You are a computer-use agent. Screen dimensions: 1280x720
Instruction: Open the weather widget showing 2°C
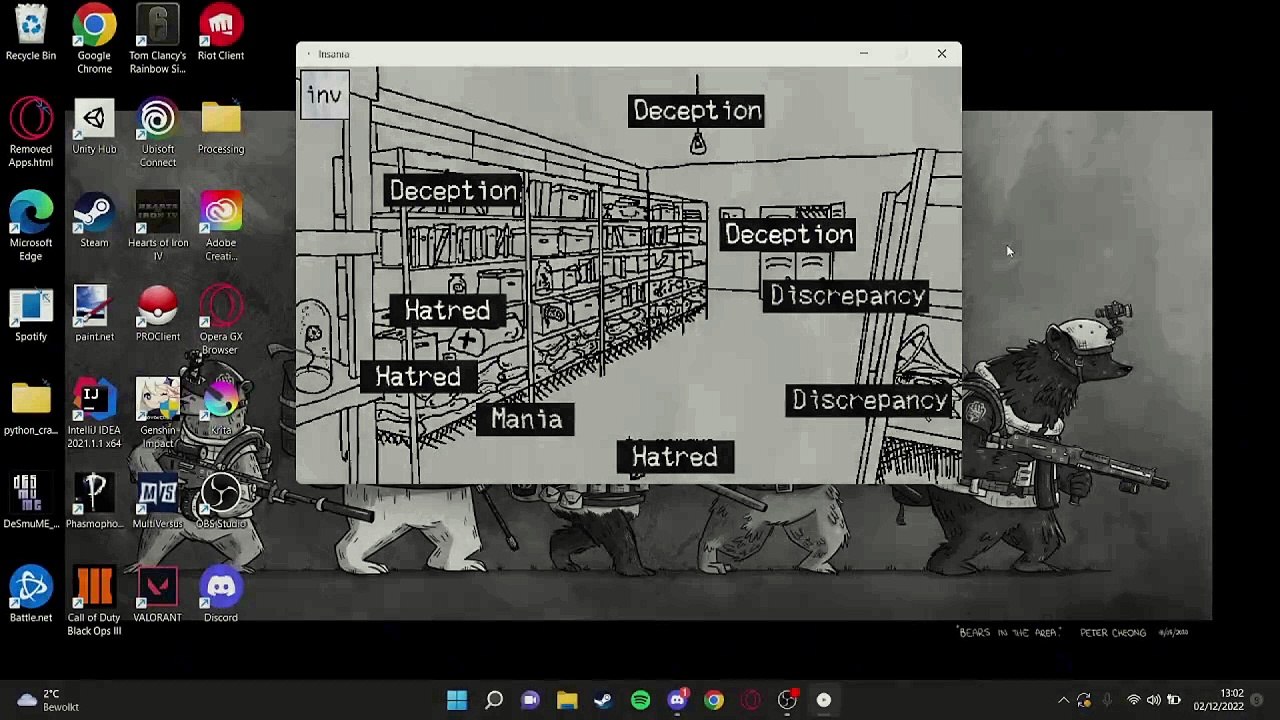48,700
